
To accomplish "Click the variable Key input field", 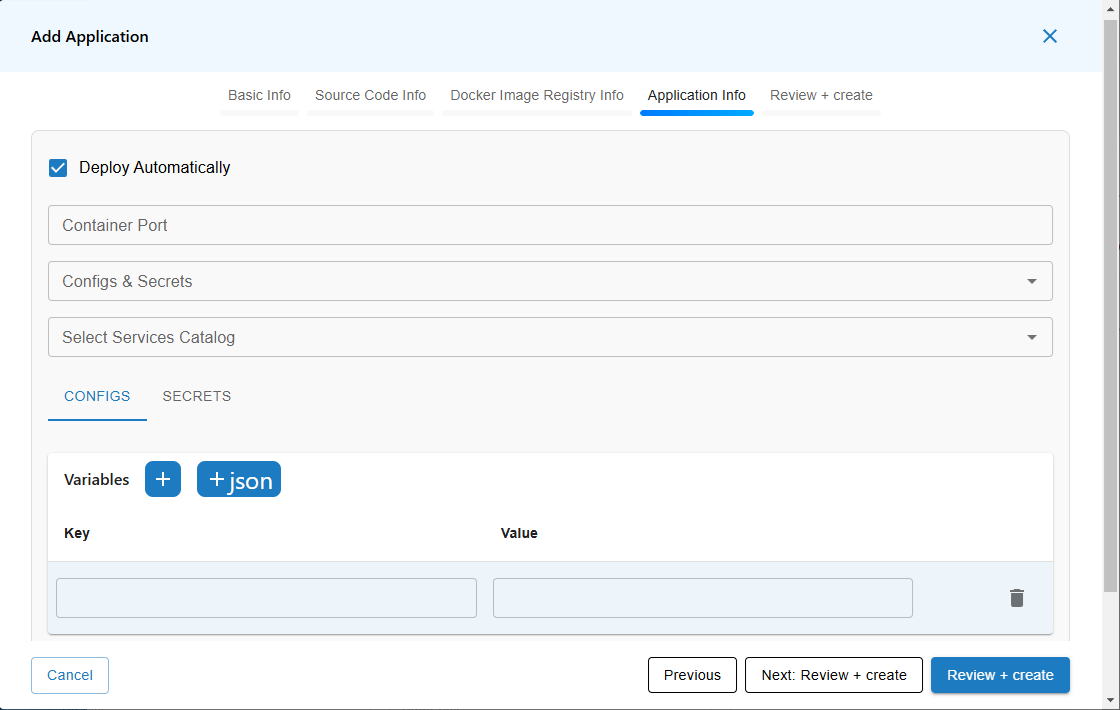I will tap(266, 598).
